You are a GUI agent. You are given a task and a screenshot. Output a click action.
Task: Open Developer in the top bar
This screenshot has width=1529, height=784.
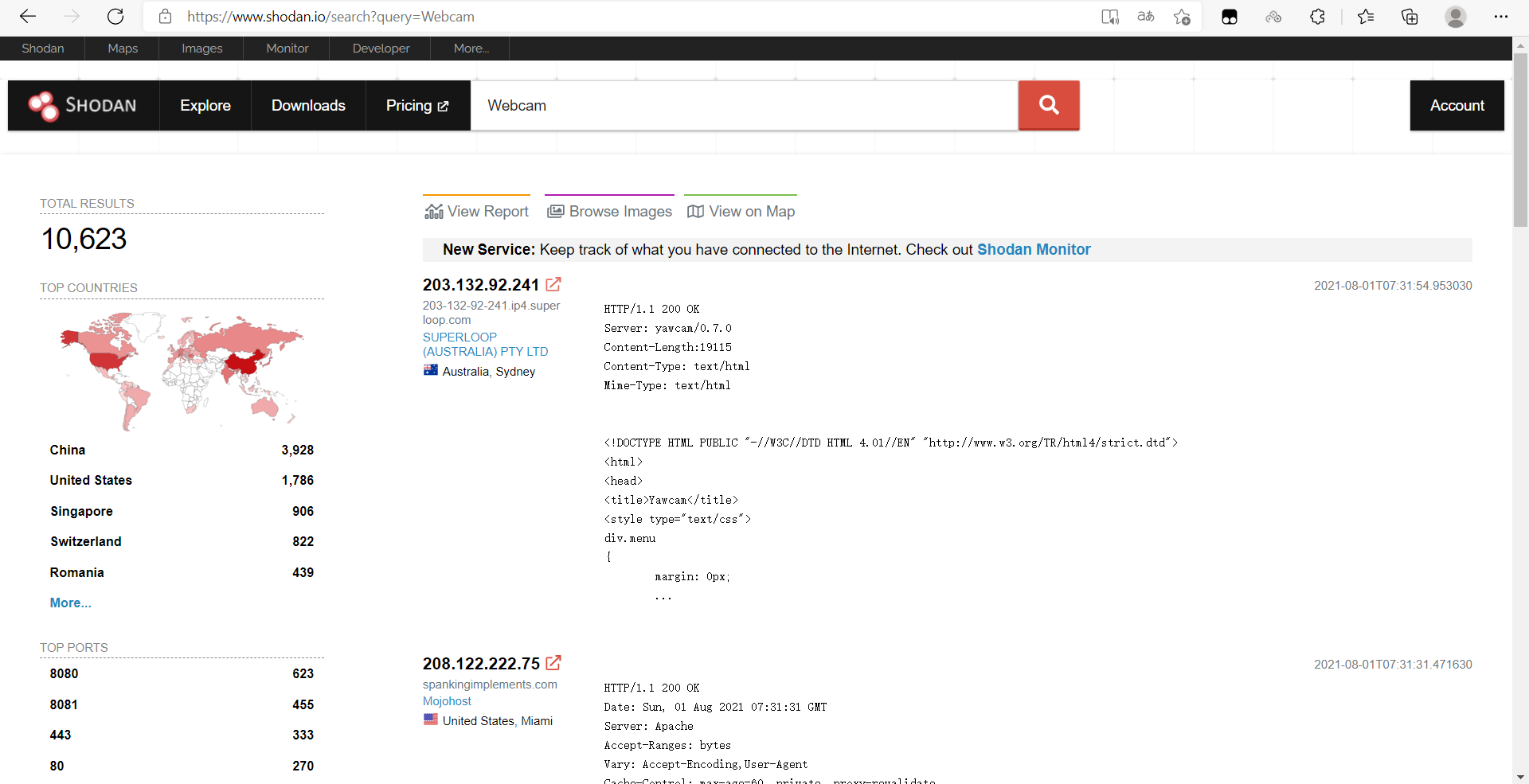[x=381, y=49]
